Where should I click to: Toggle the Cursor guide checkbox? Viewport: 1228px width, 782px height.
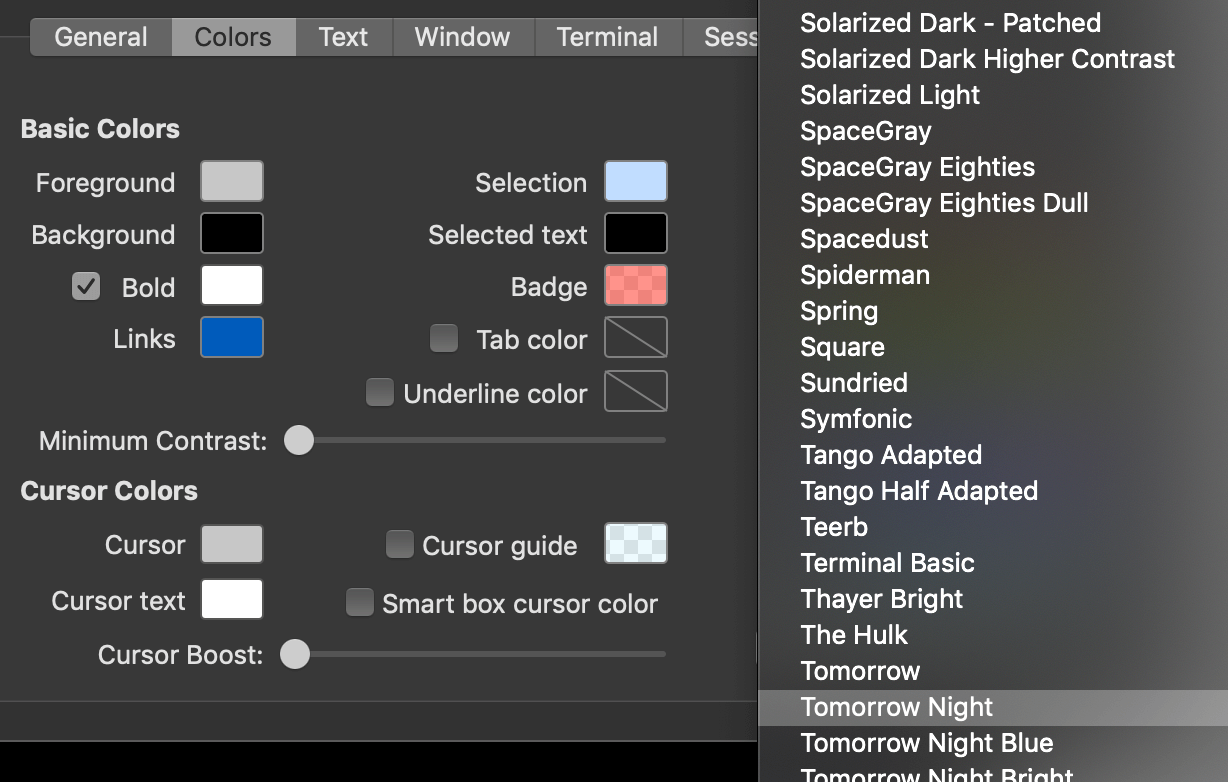tap(400, 544)
